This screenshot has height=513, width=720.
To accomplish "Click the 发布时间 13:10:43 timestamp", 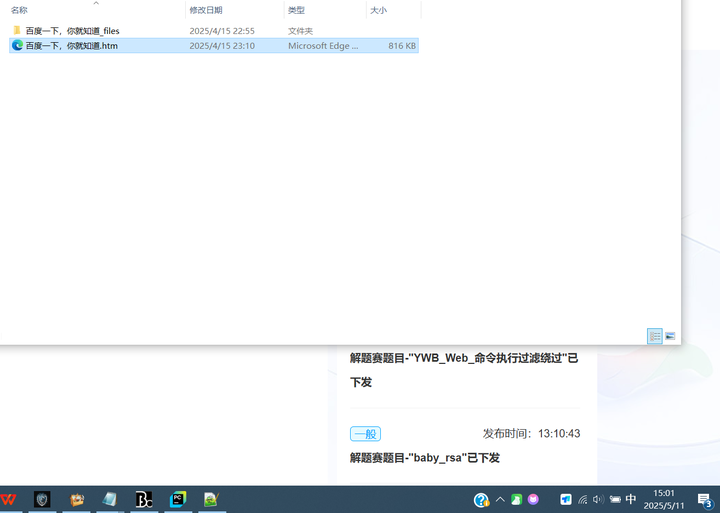I will (x=531, y=434).
